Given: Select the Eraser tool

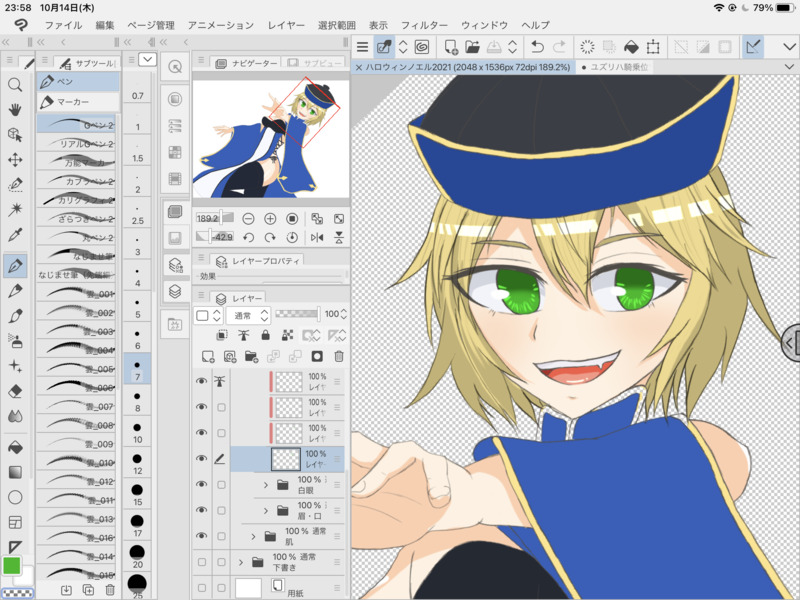Looking at the screenshot, I should click(x=15, y=391).
